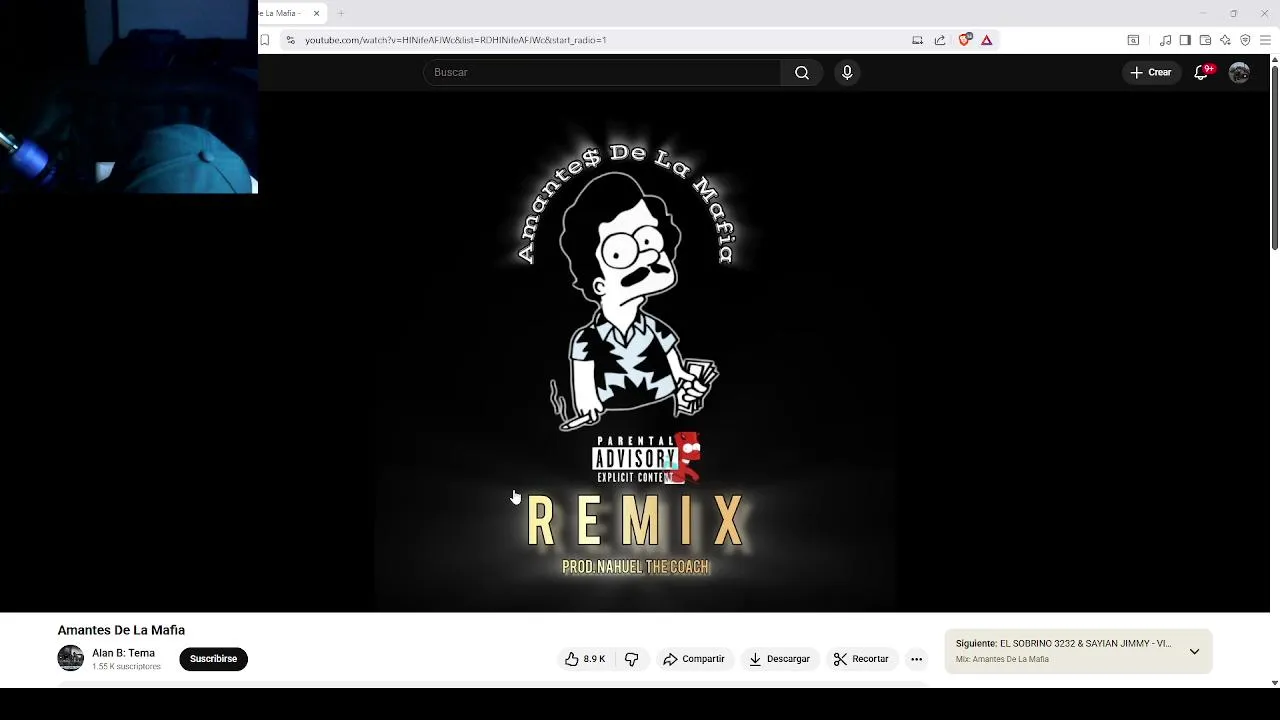Click the address bar URL
The width and height of the screenshot is (1280, 720).
click(455, 40)
